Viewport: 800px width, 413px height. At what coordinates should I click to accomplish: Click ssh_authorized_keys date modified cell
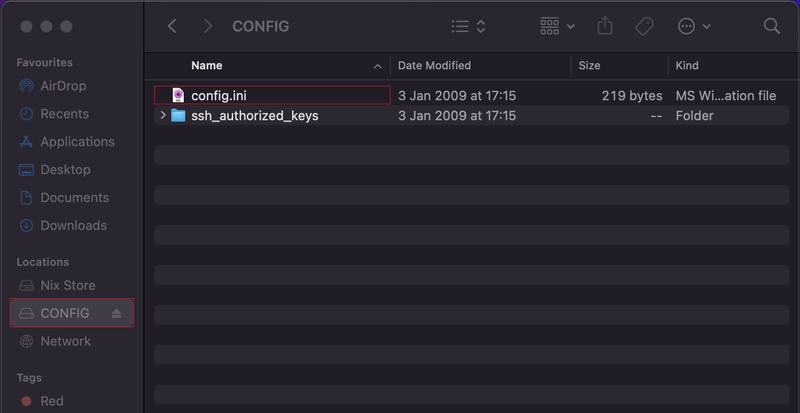(x=457, y=116)
